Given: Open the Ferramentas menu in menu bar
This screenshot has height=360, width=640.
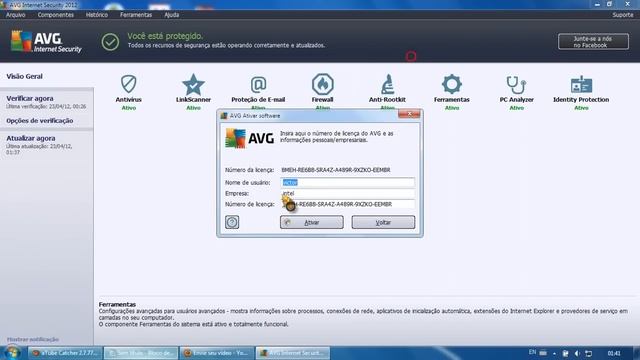Looking at the screenshot, I should point(136,15).
